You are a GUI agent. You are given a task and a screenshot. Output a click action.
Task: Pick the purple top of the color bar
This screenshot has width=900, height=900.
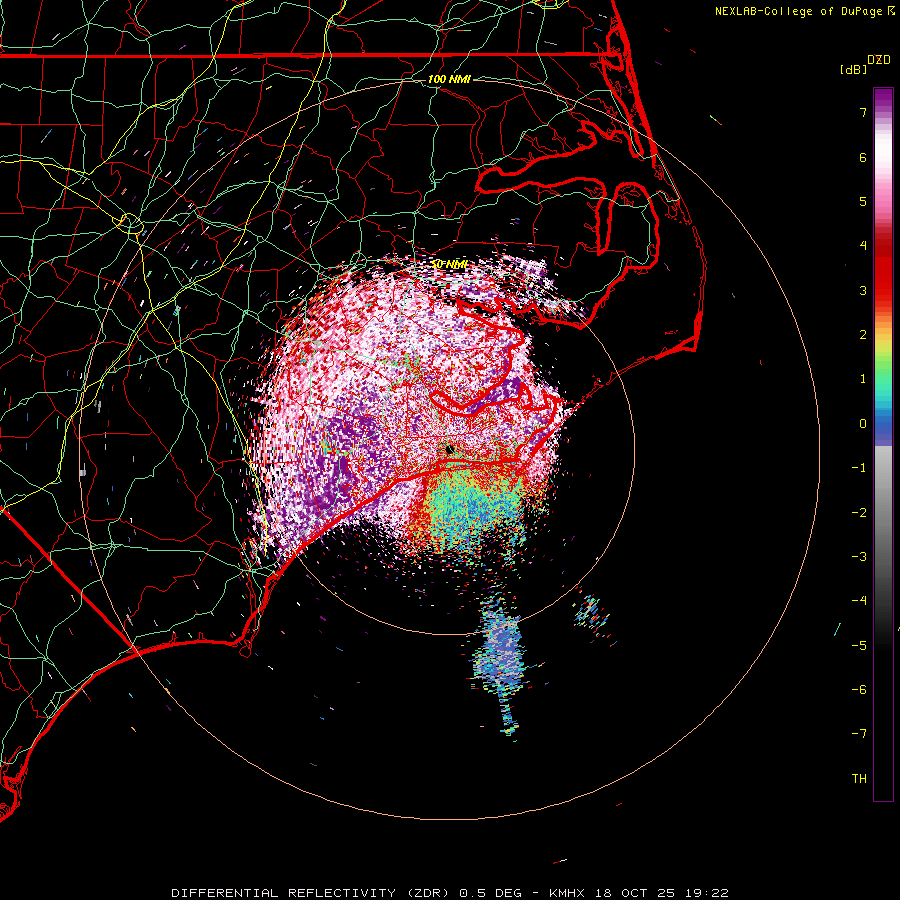pyautogui.click(x=883, y=99)
